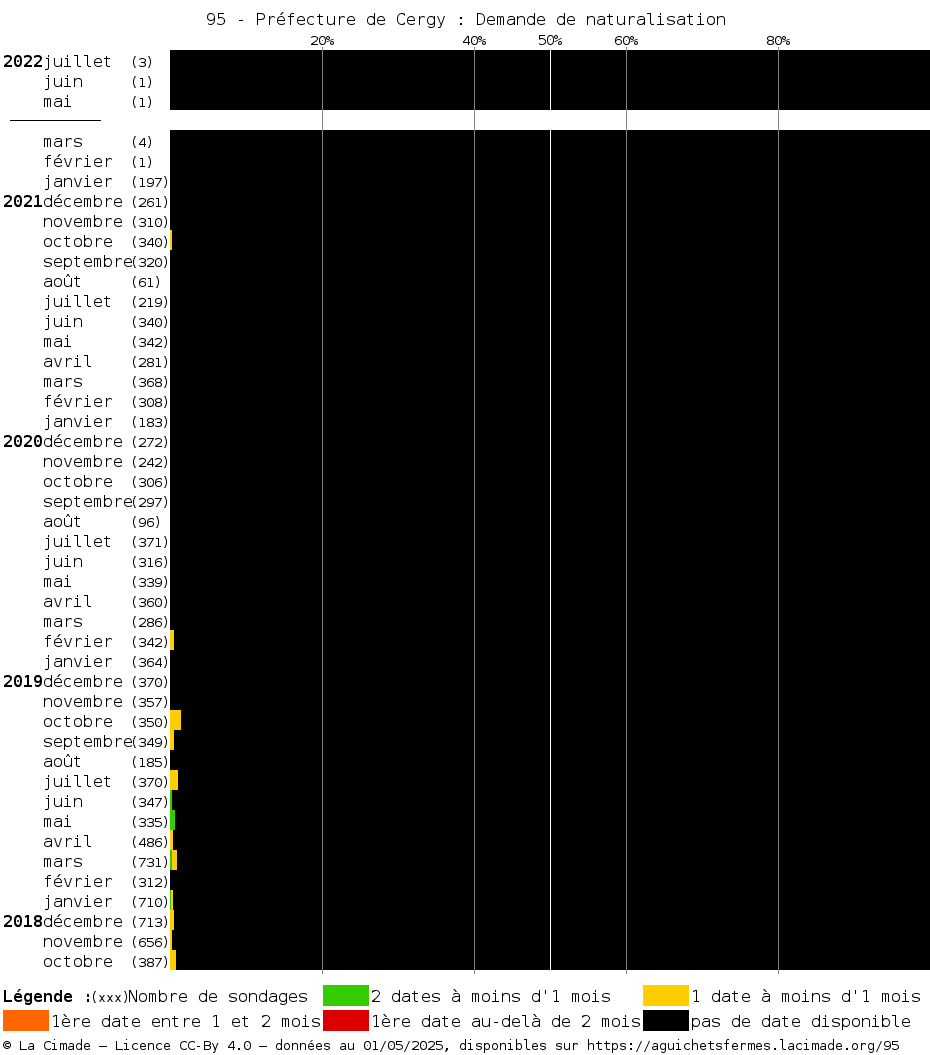The image size is (930, 1055).
Task: Click the black legend color swatch
Action: tap(666, 1021)
